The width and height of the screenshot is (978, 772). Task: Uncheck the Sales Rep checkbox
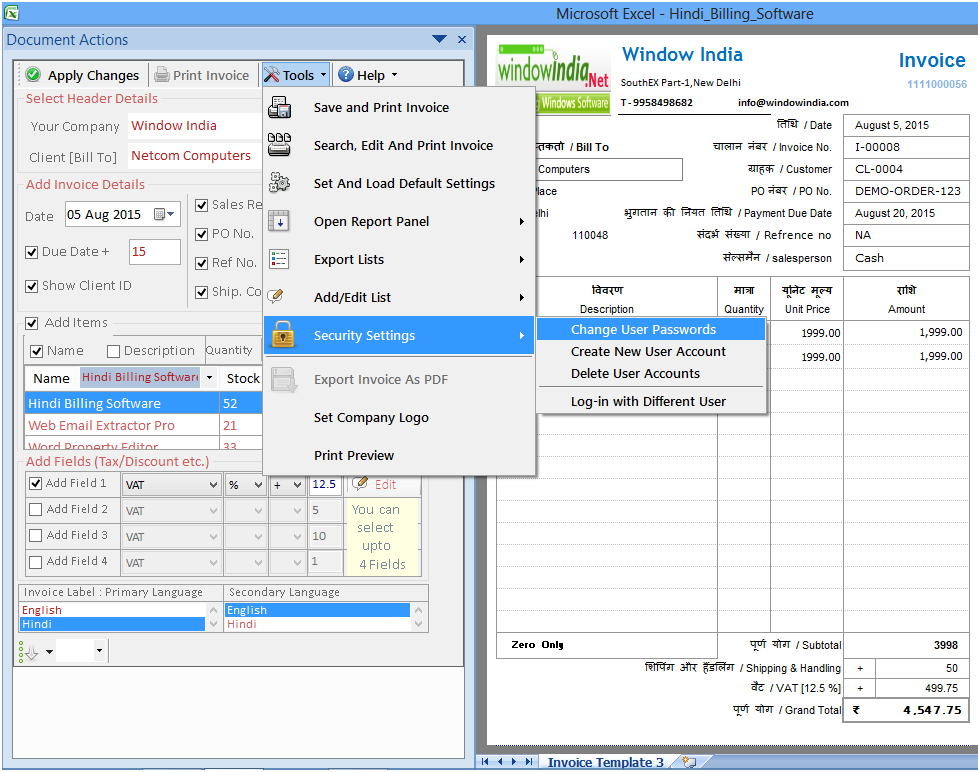point(201,205)
